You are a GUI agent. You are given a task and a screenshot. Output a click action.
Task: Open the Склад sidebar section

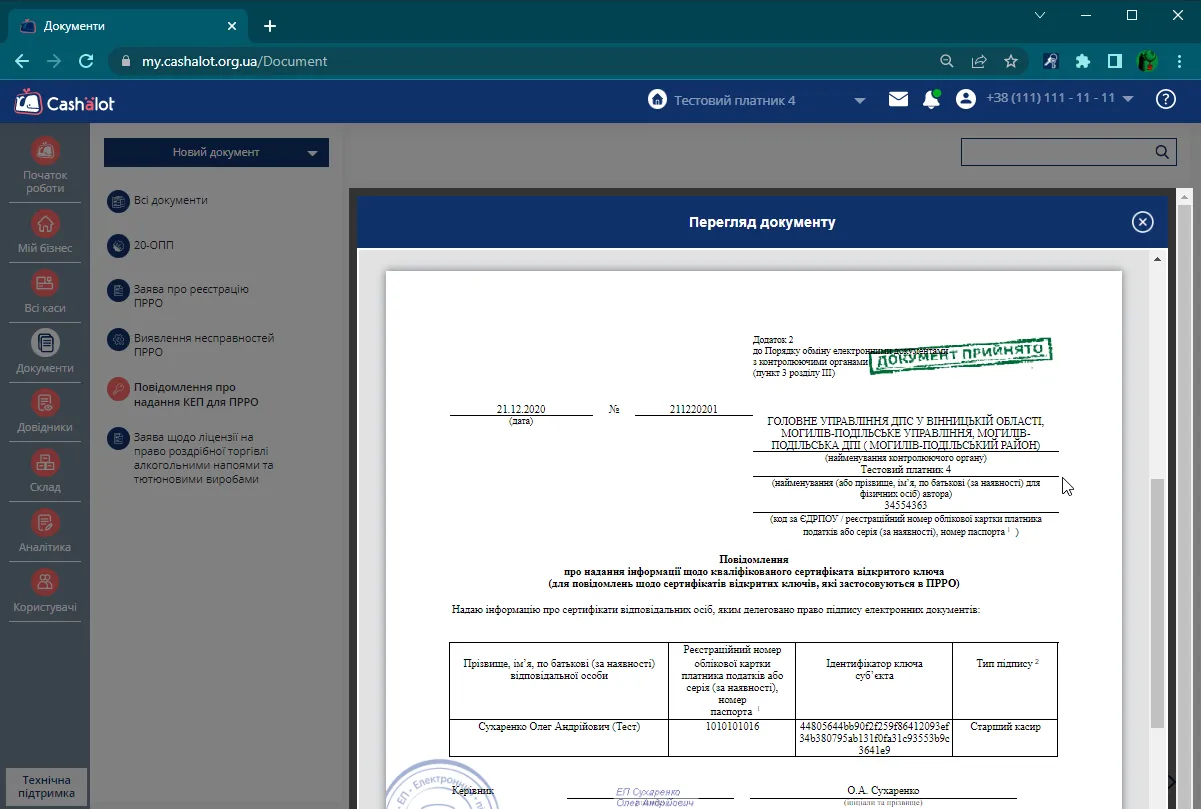point(44,471)
